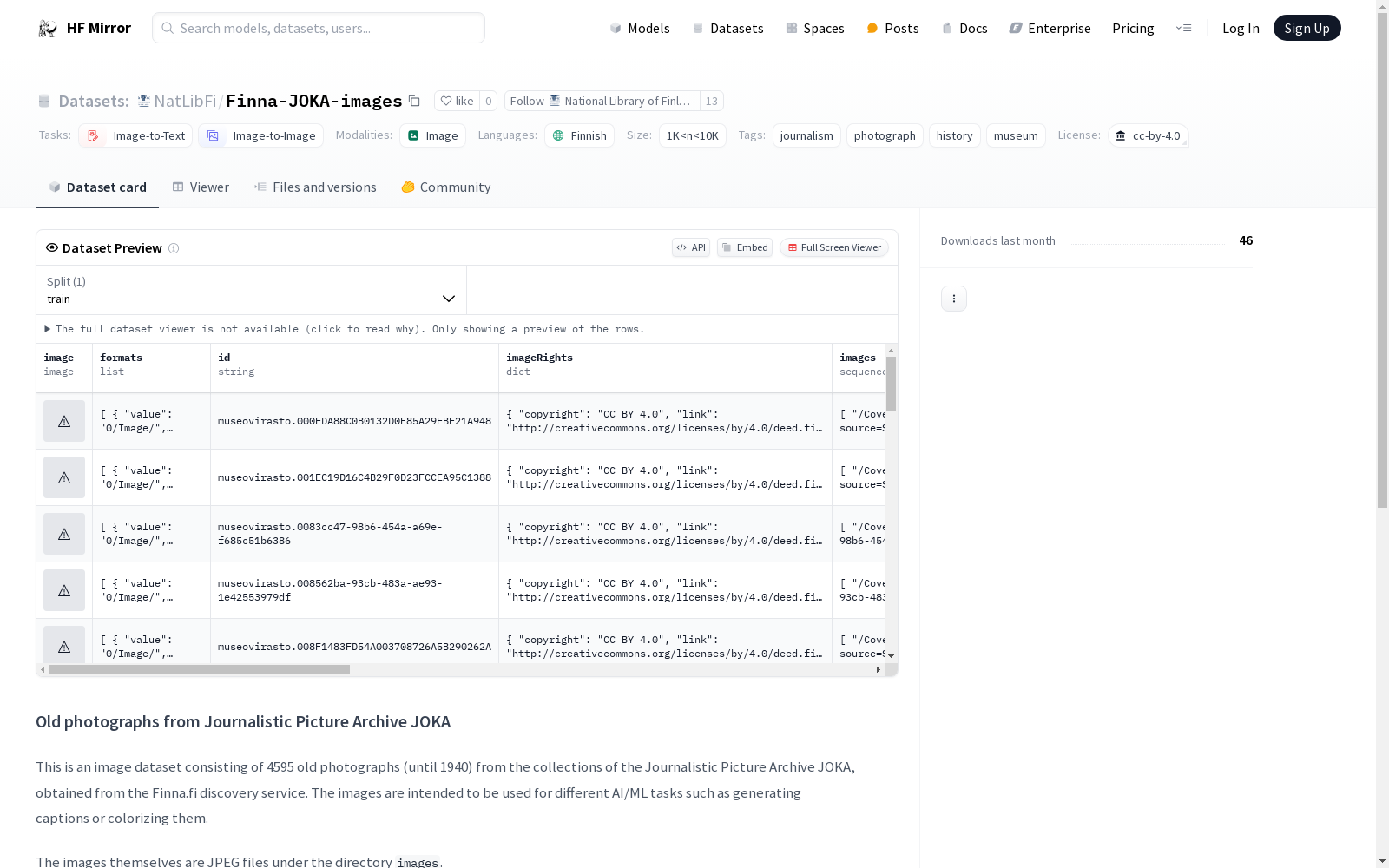Click Log In
The image size is (1389, 868).
[1241, 28]
